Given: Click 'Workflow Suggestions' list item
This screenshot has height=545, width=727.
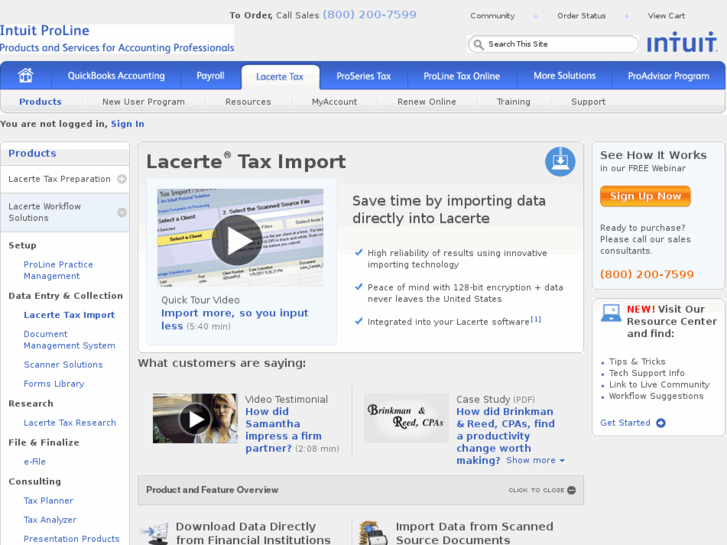Looking at the screenshot, I should point(656,396).
